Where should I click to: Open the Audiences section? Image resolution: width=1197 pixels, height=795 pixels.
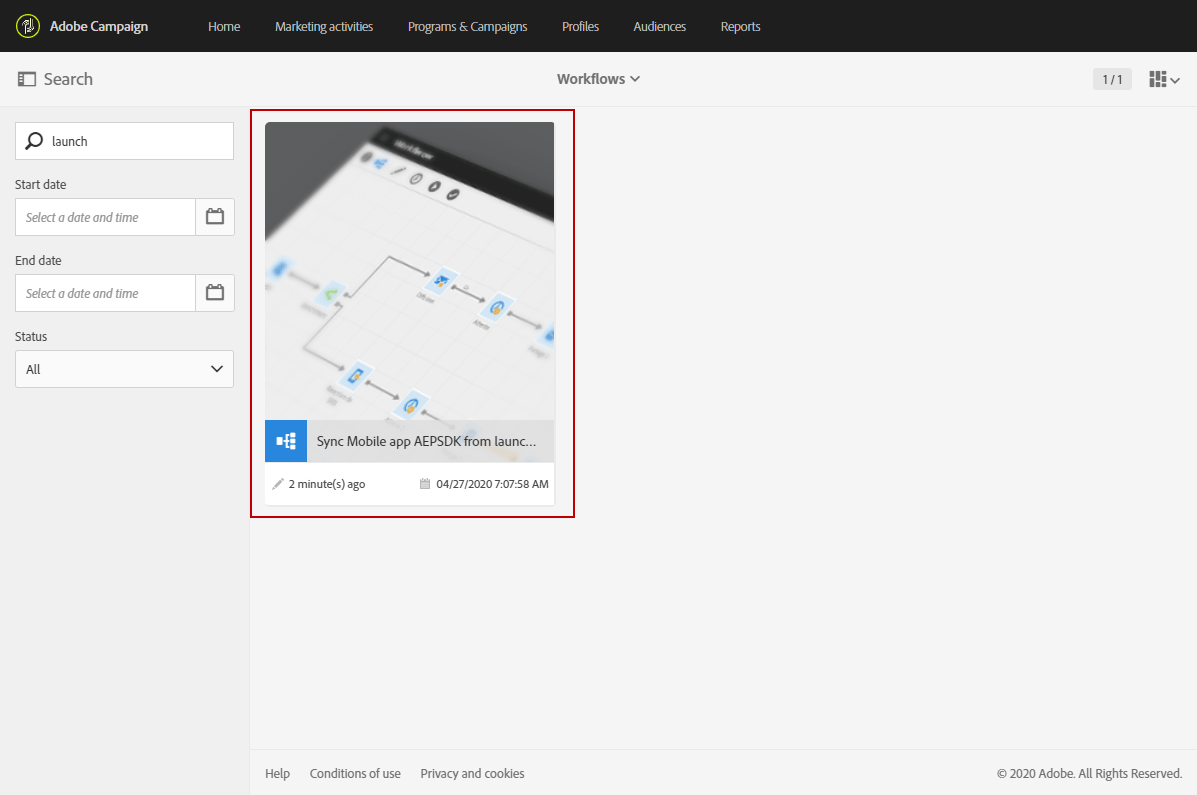[x=659, y=26]
